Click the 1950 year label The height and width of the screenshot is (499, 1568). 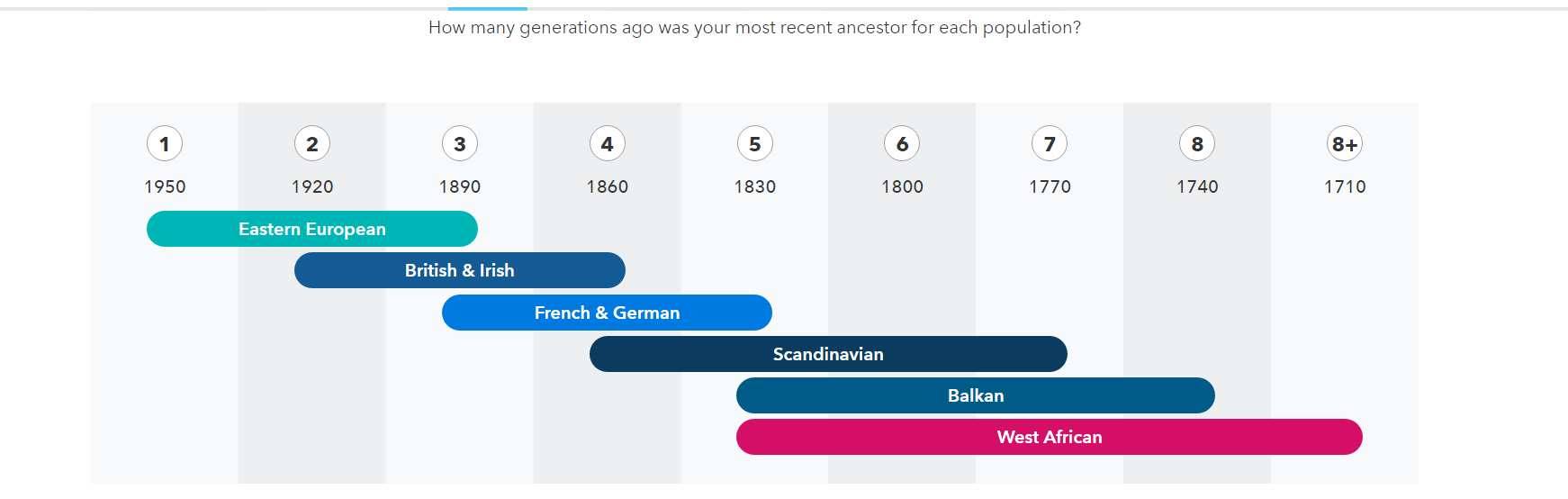point(165,186)
